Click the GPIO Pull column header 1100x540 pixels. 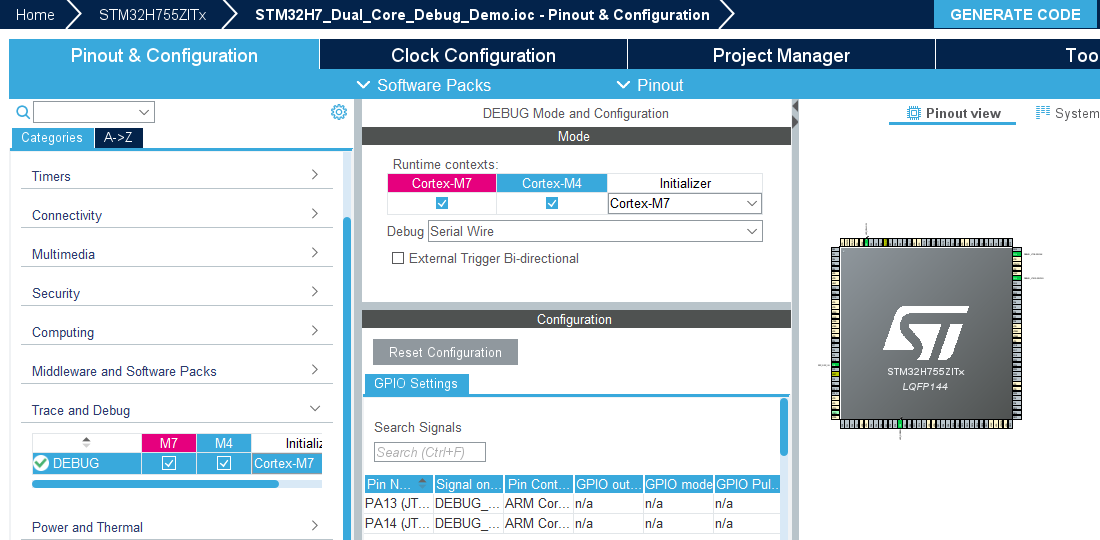pos(746,484)
